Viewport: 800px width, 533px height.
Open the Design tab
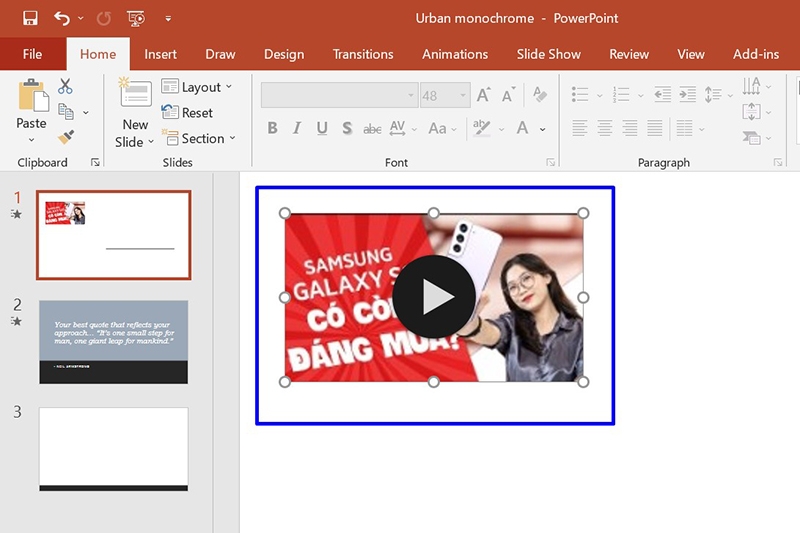(284, 54)
